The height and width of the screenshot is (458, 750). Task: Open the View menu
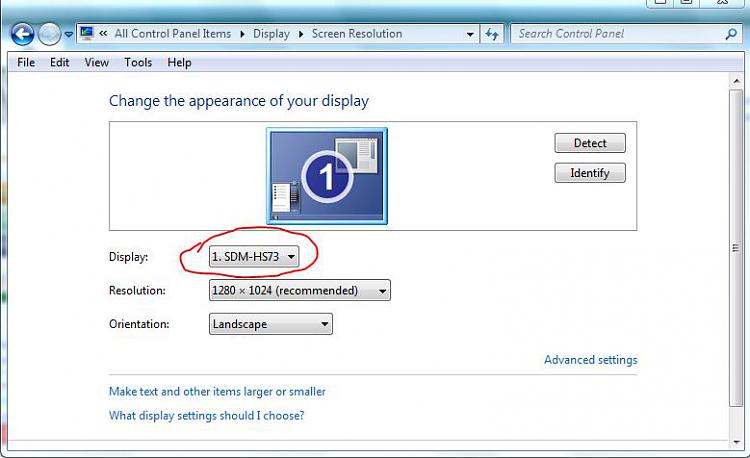click(97, 63)
